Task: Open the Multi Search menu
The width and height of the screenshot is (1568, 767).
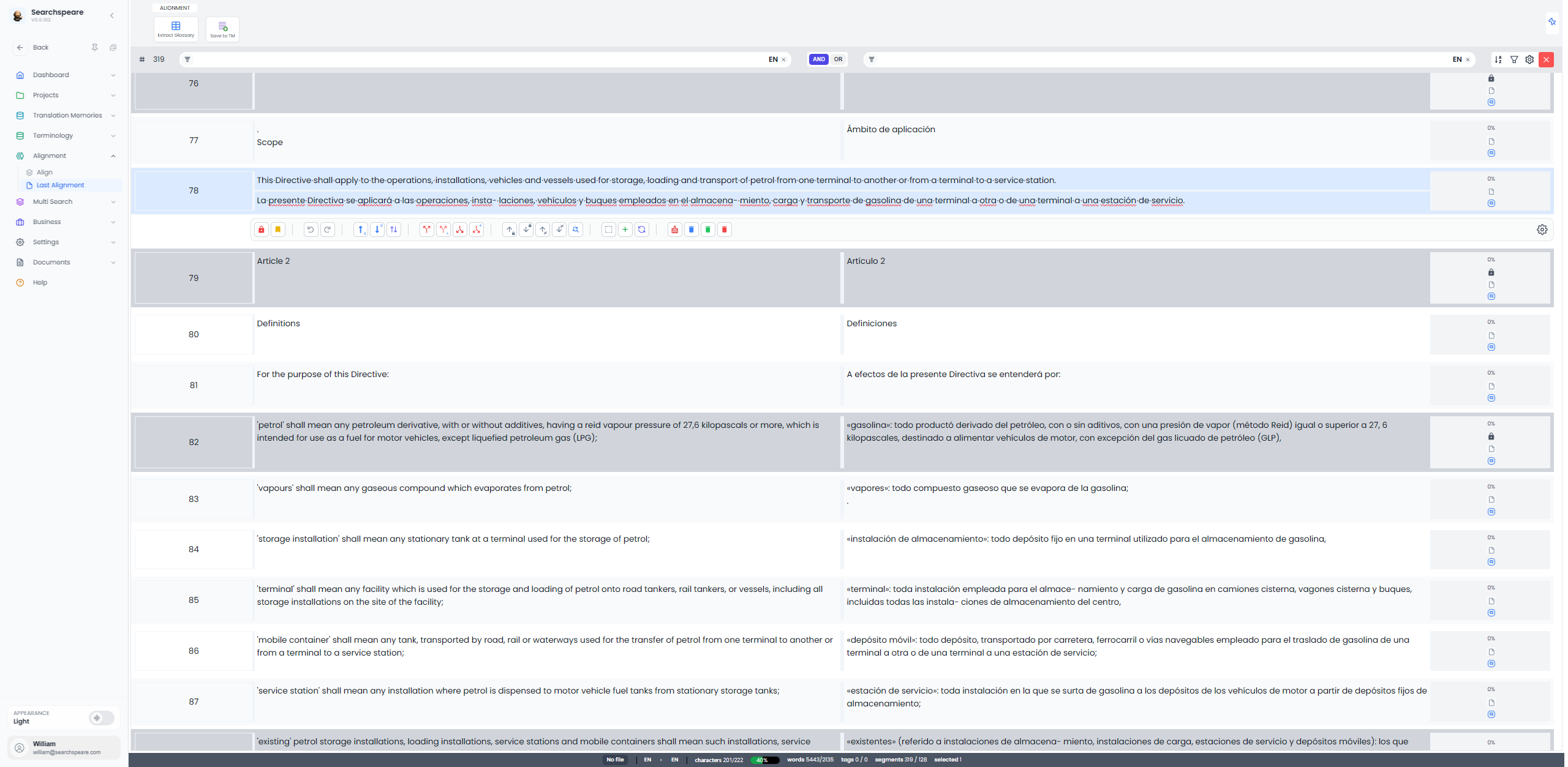Action: [53, 201]
